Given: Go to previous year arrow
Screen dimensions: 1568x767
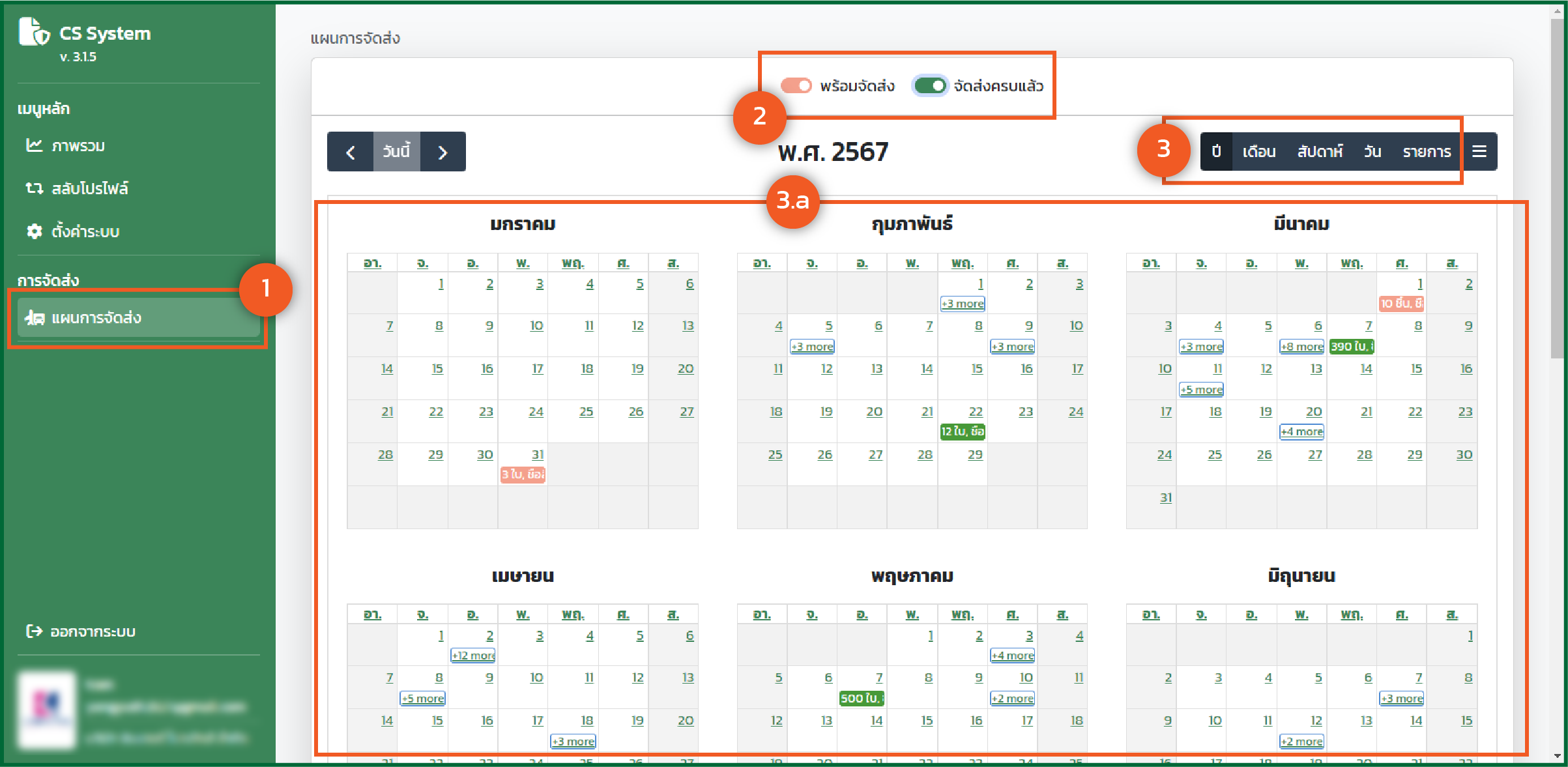Looking at the screenshot, I should [x=351, y=152].
